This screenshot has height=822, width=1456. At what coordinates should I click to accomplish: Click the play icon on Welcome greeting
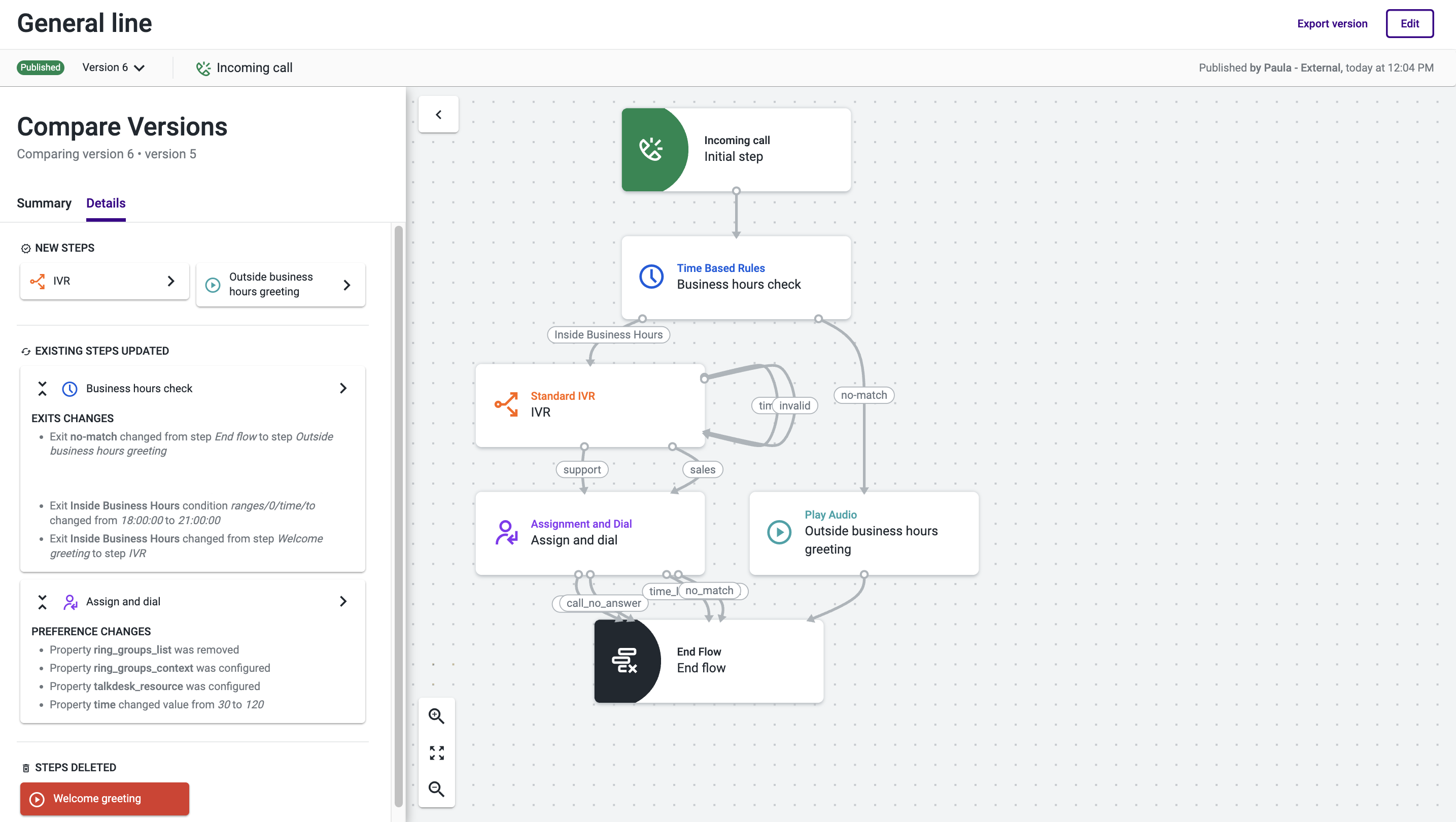pos(38,799)
